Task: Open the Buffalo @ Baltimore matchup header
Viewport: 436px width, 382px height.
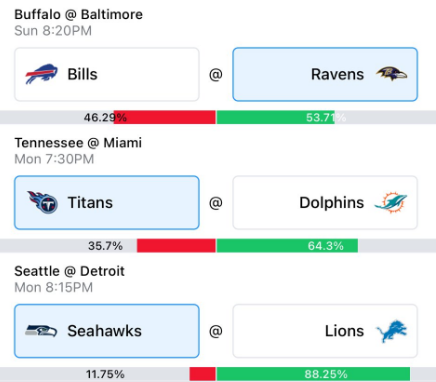Action: 78,15
